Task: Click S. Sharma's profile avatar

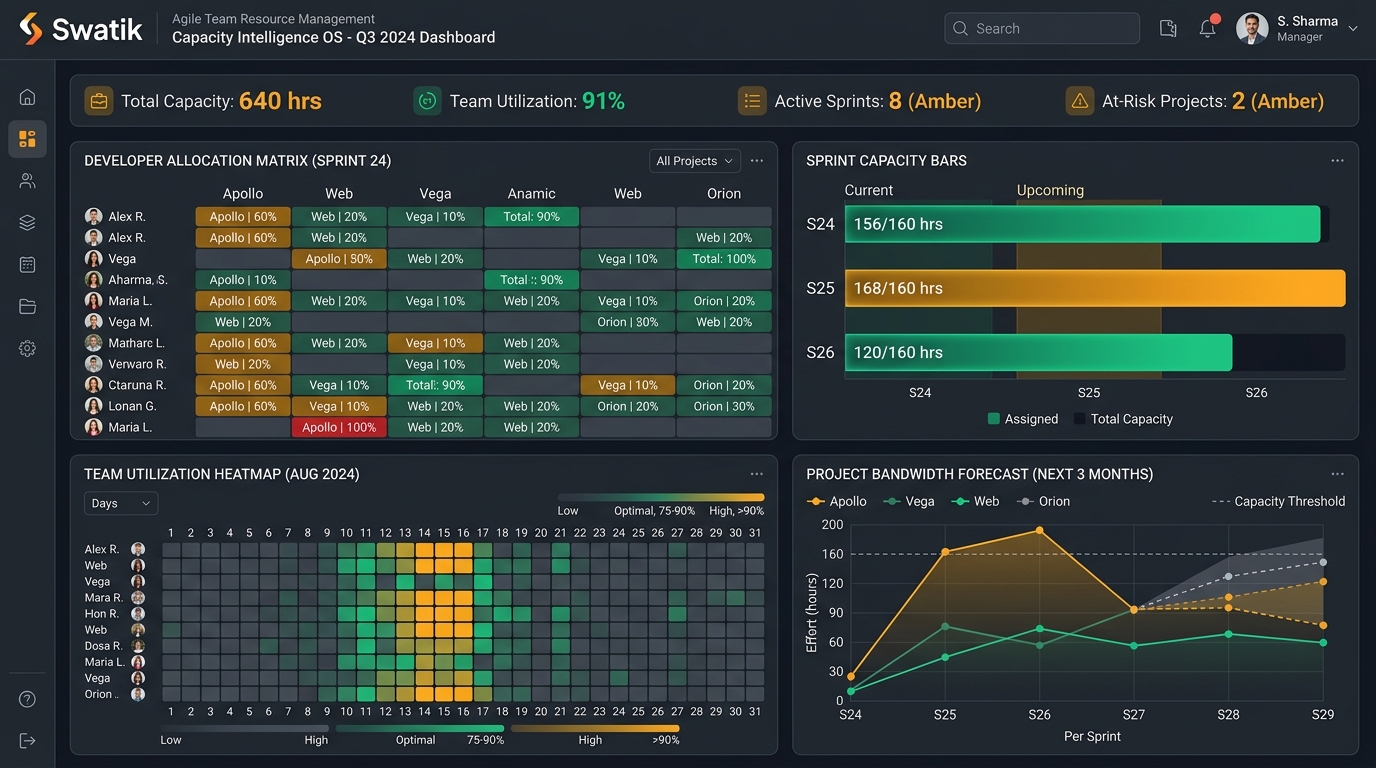Action: 1252,28
